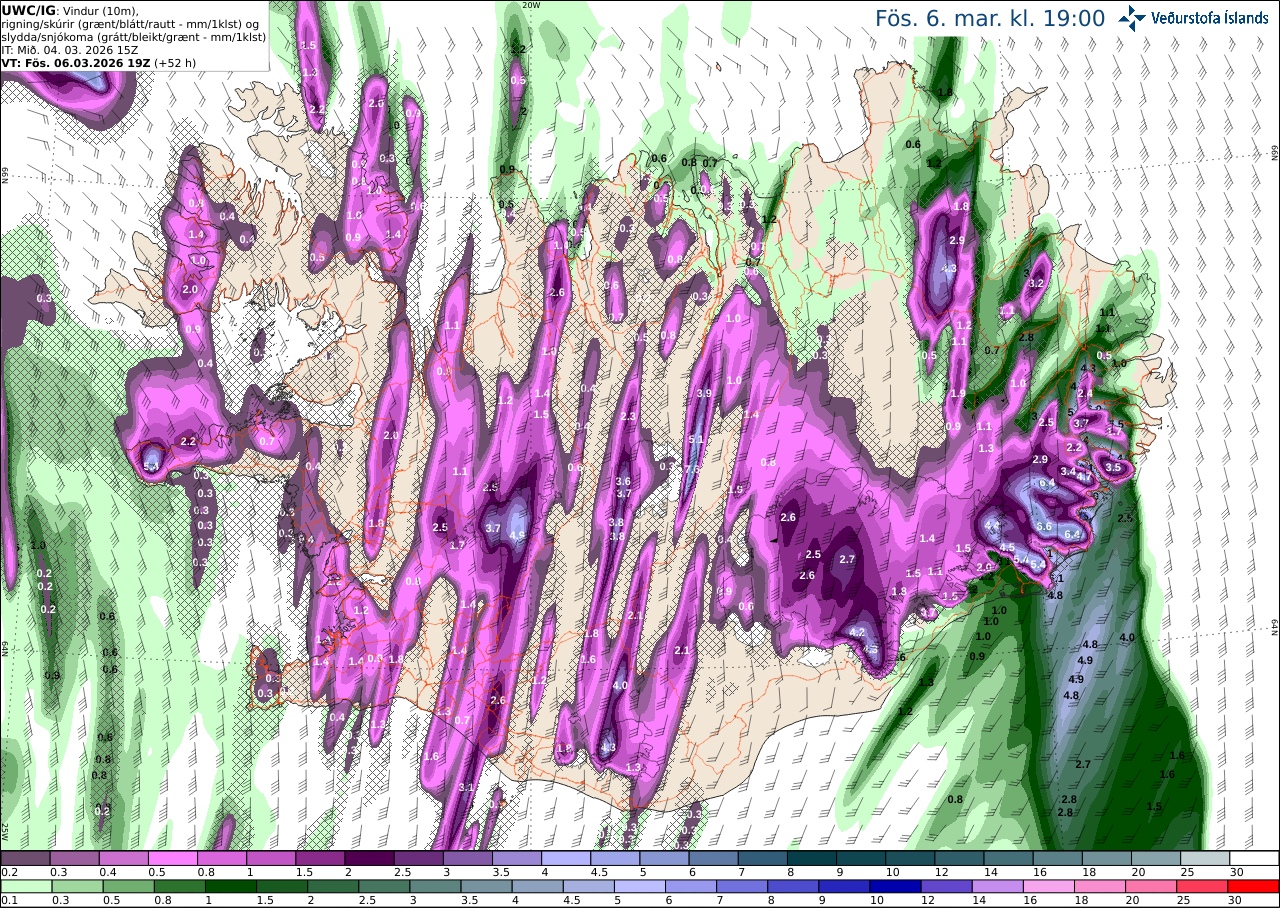Click the Veðurstofa Íslands name text

pyautogui.click(x=1210, y=18)
